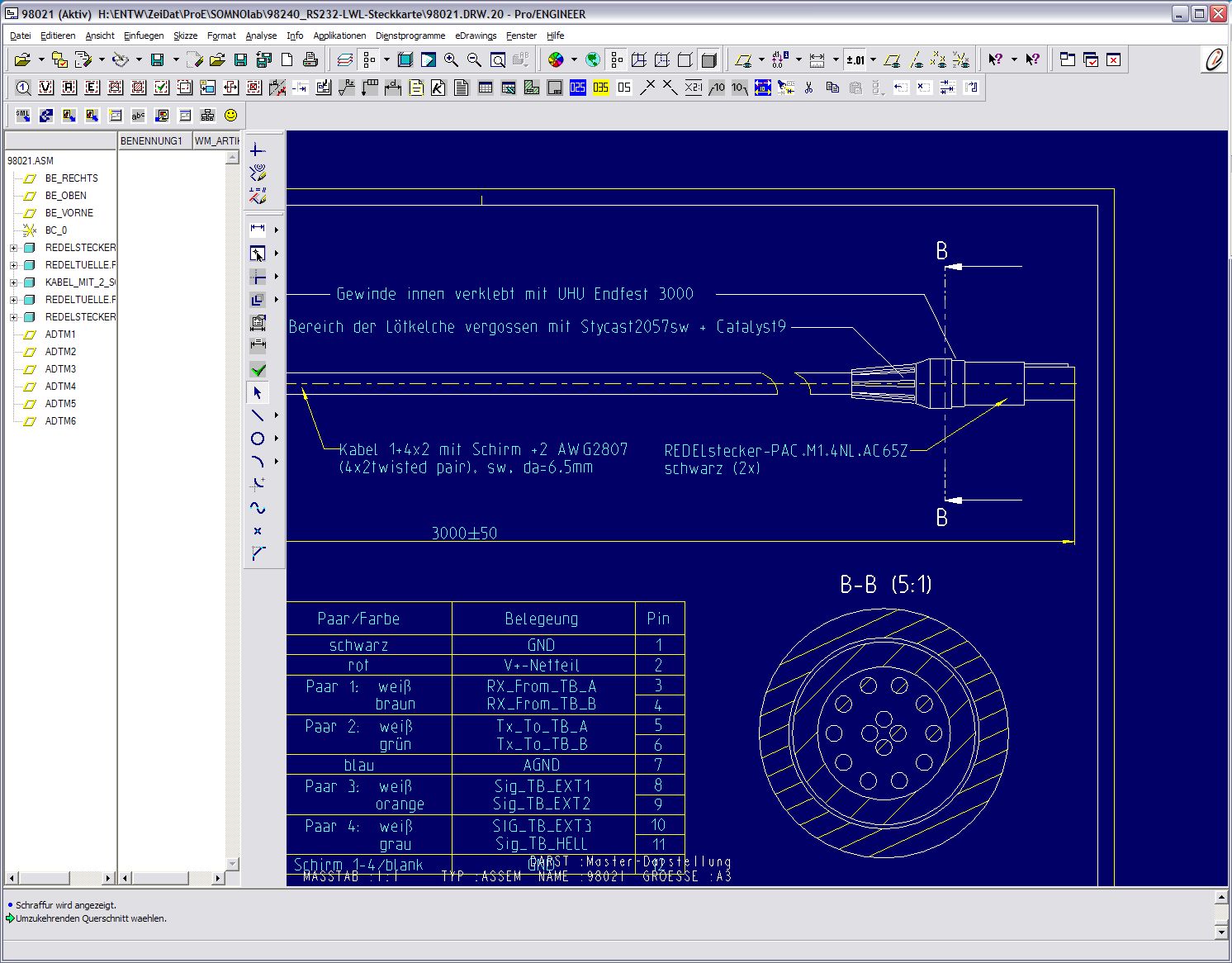Toggle coordinate systems display
The image size is (1232, 963).
[961, 59]
